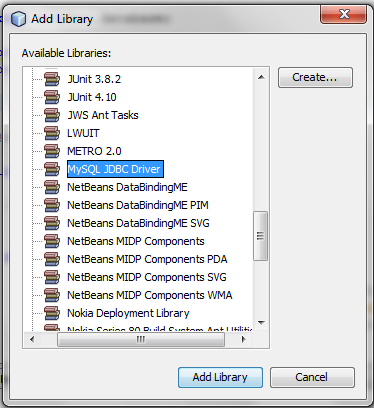Select JUnit 3.8.2 in the library list
The height and width of the screenshot is (408, 374).
pyautogui.click(x=94, y=79)
